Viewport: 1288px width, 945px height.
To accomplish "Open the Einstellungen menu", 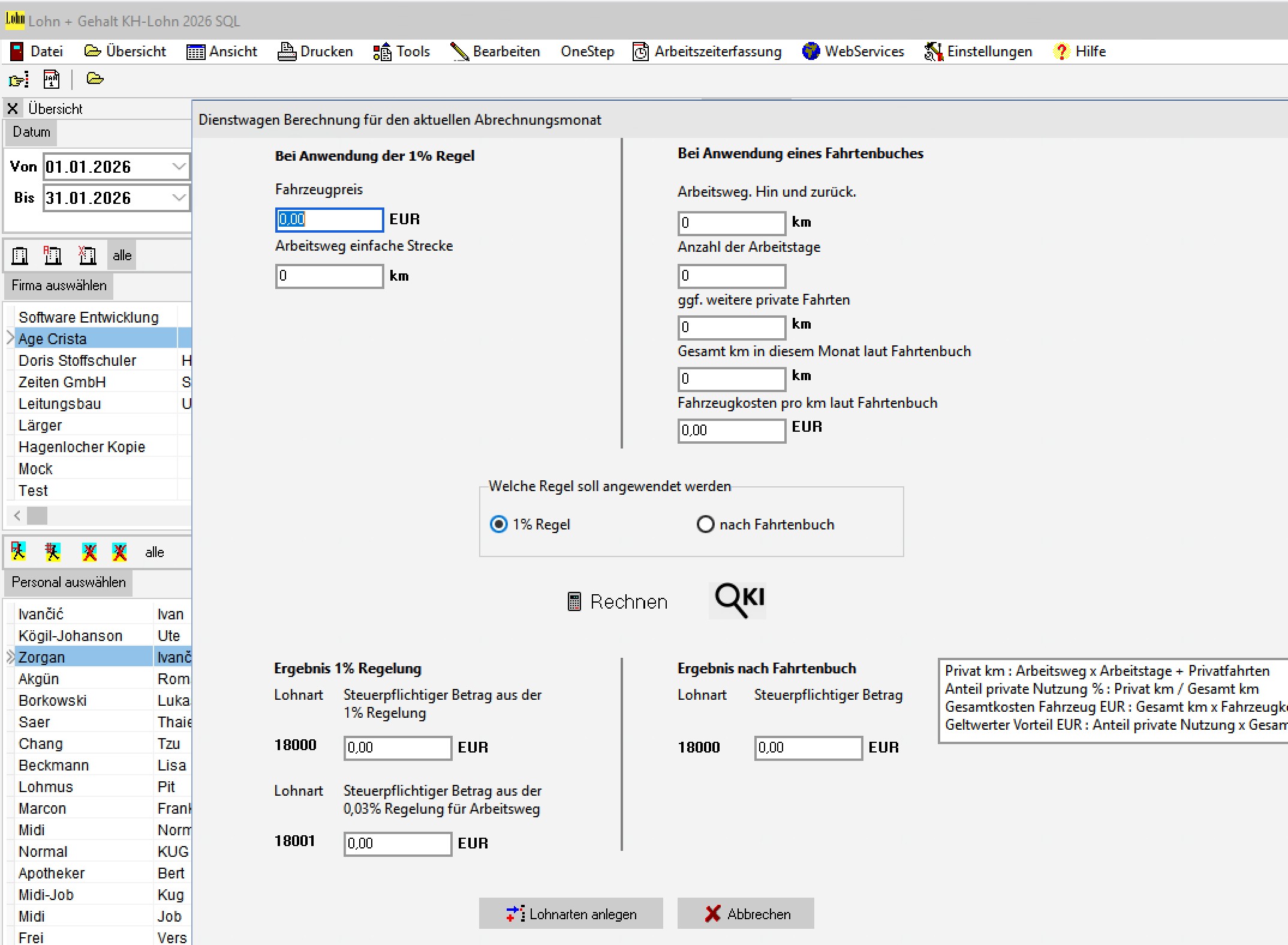I will coord(979,52).
